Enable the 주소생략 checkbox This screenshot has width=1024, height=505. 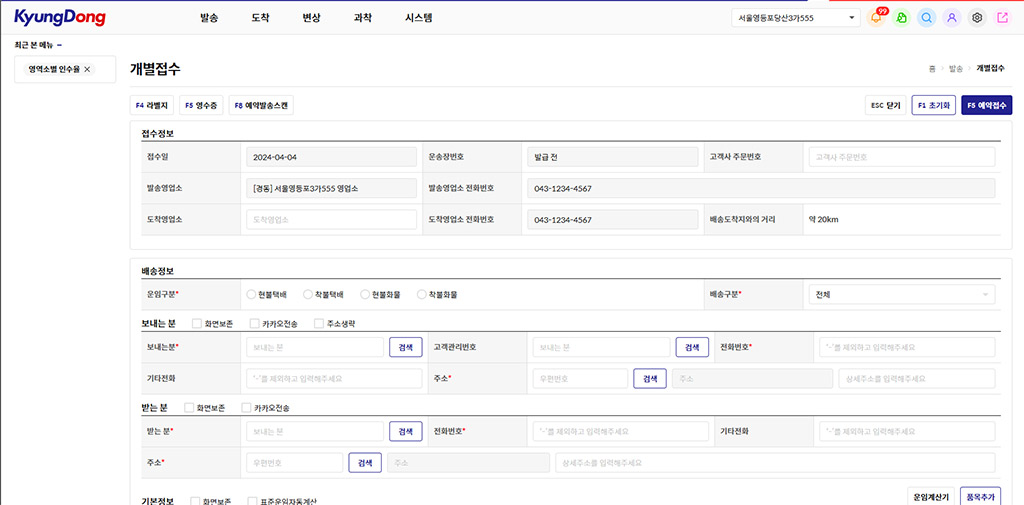[319, 323]
